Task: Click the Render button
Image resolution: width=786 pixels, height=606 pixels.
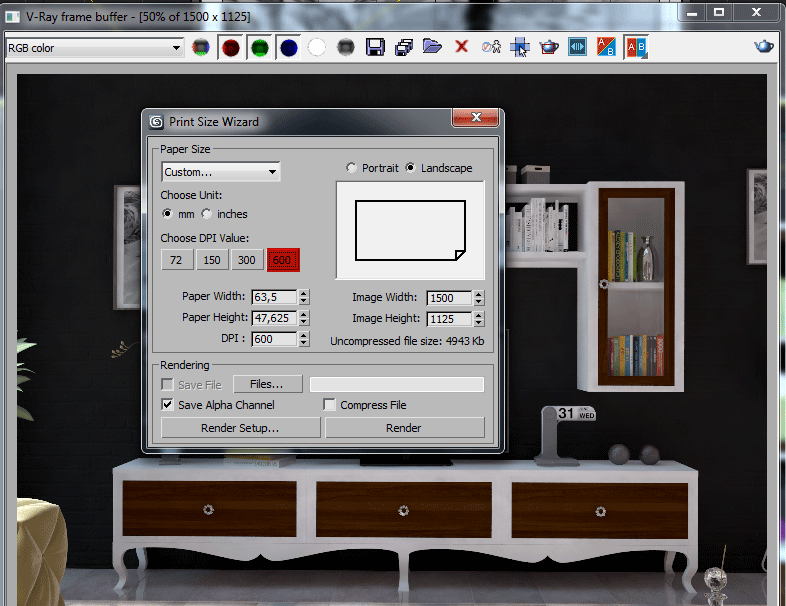Action: tap(405, 428)
